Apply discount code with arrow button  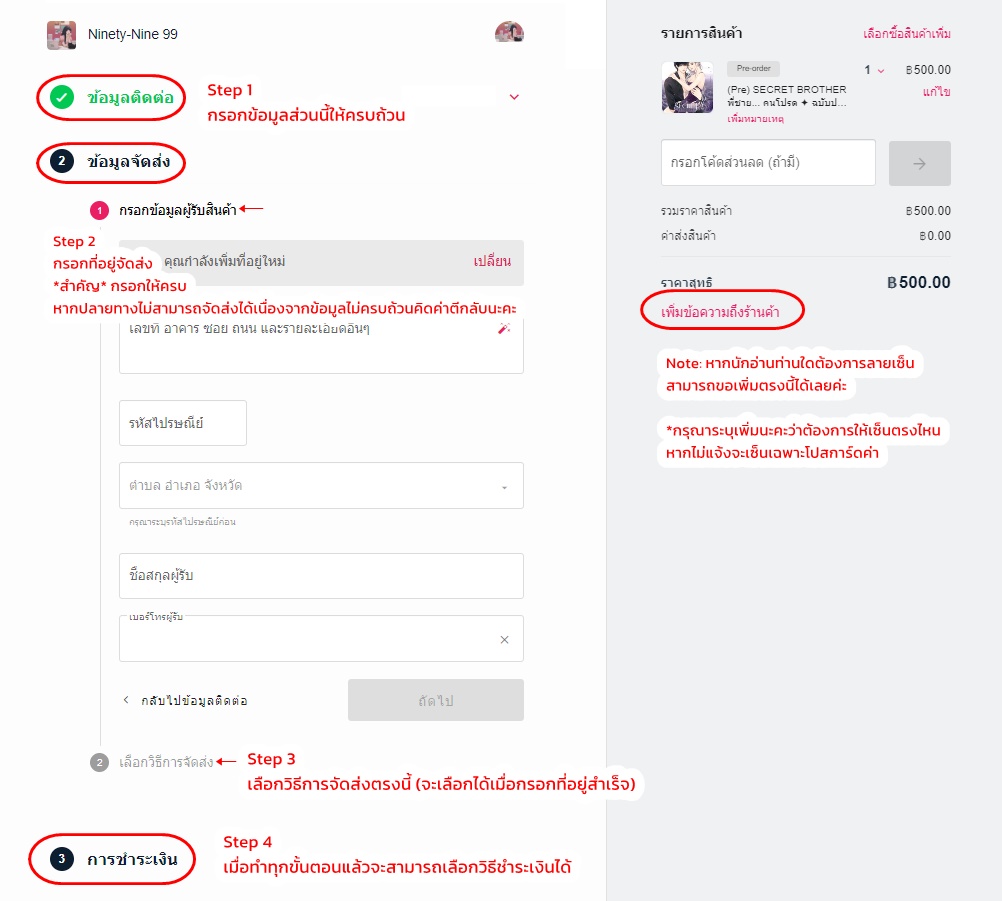point(920,164)
